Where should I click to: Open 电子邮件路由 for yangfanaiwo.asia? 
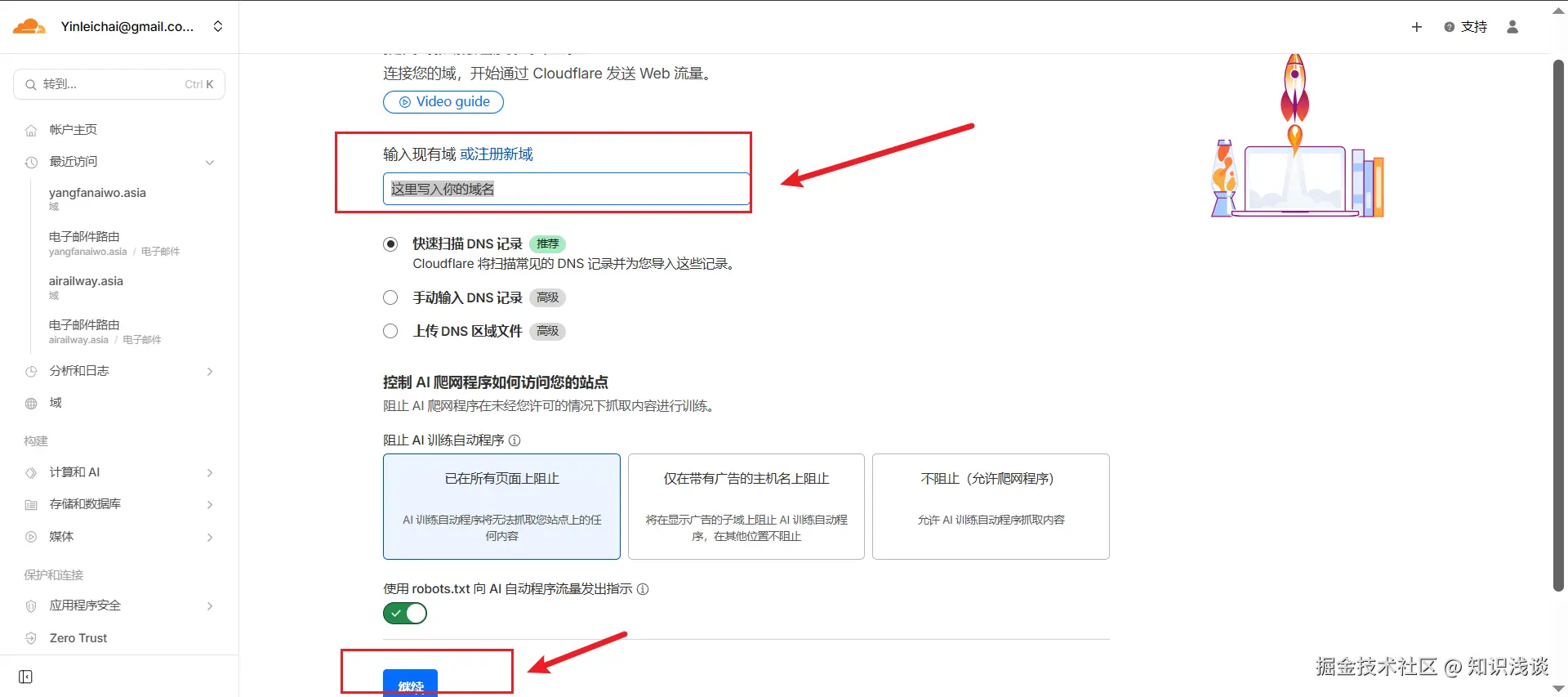point(114,243)
